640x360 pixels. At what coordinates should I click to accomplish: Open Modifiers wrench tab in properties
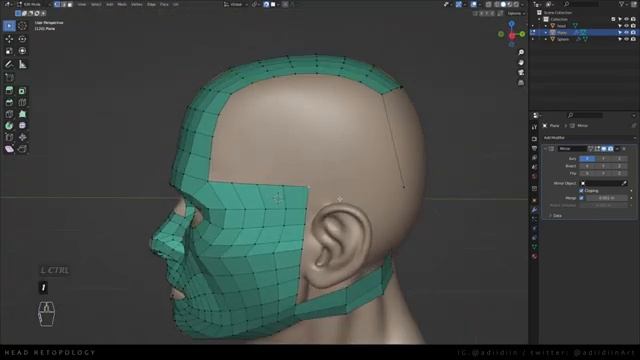pos(534,210)
